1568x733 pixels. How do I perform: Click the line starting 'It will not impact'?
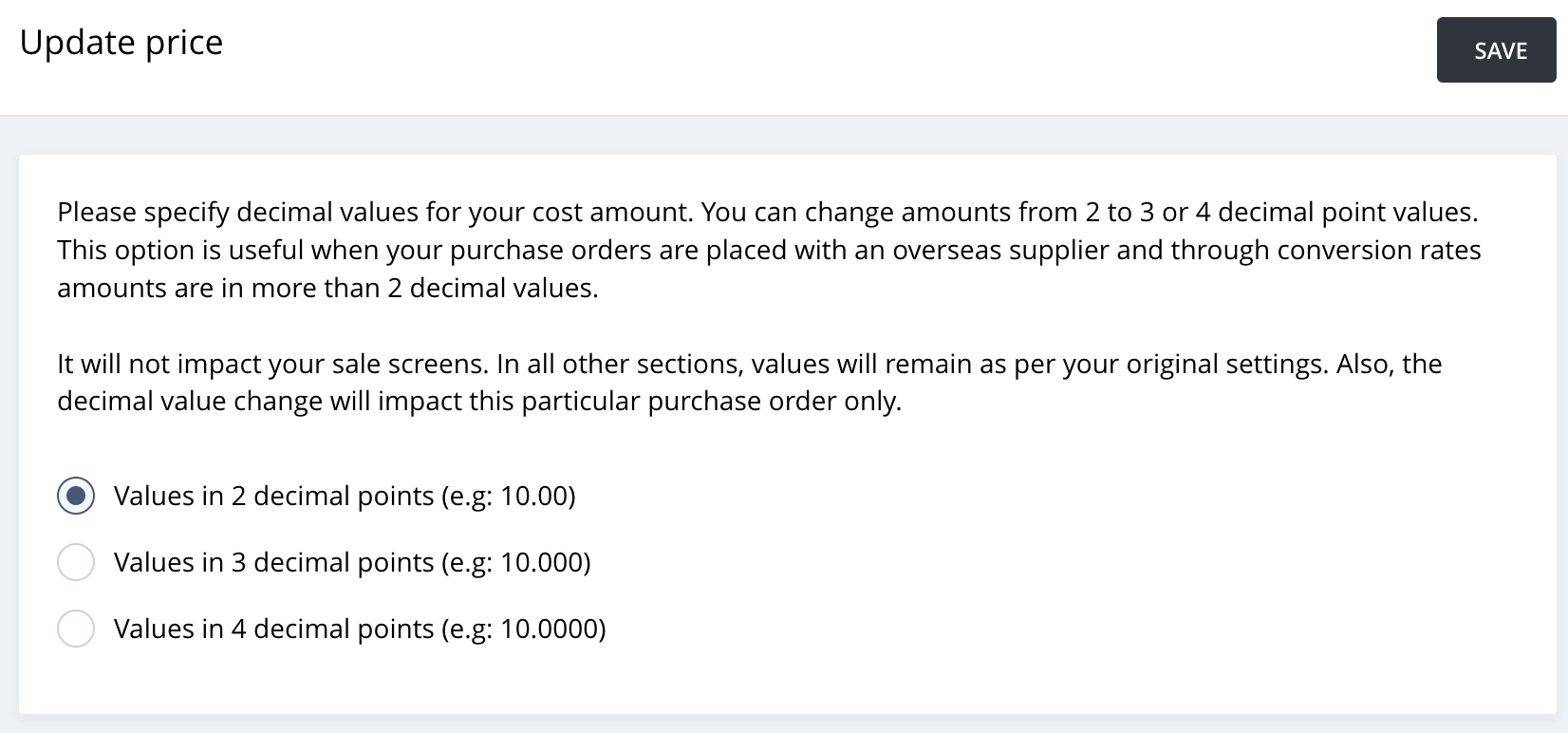pyautogui.click(x=750, y=364)
